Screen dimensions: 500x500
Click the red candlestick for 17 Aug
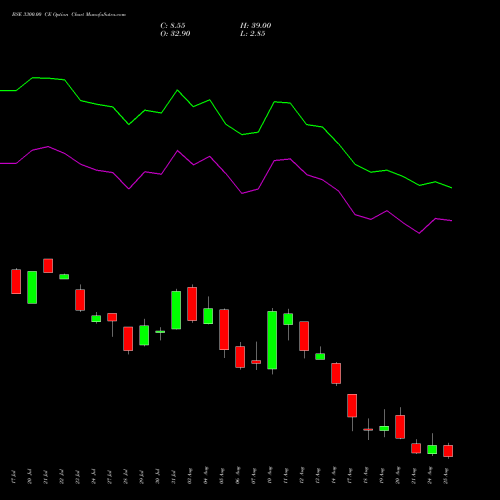pyautogui.click(x=352, y=406)
